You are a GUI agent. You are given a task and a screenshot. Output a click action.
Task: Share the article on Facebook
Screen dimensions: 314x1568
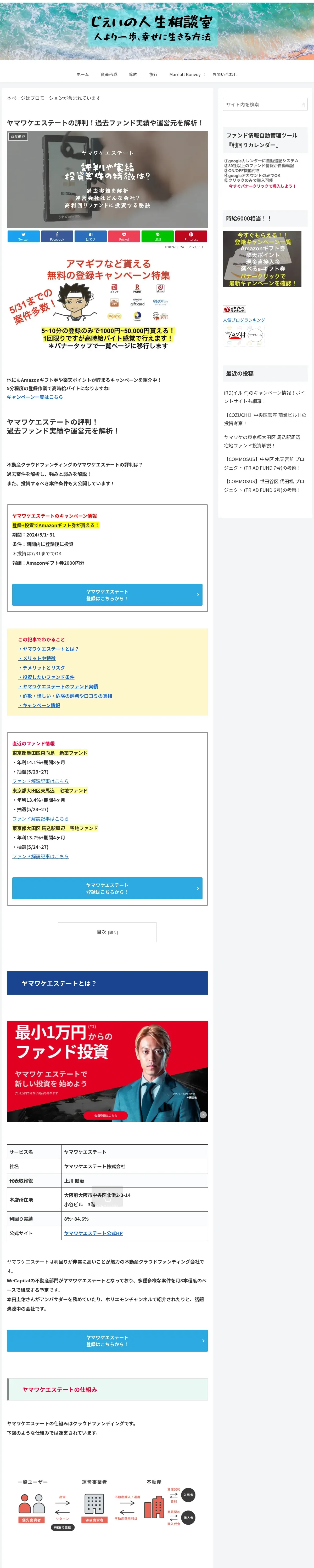[57, 236]
